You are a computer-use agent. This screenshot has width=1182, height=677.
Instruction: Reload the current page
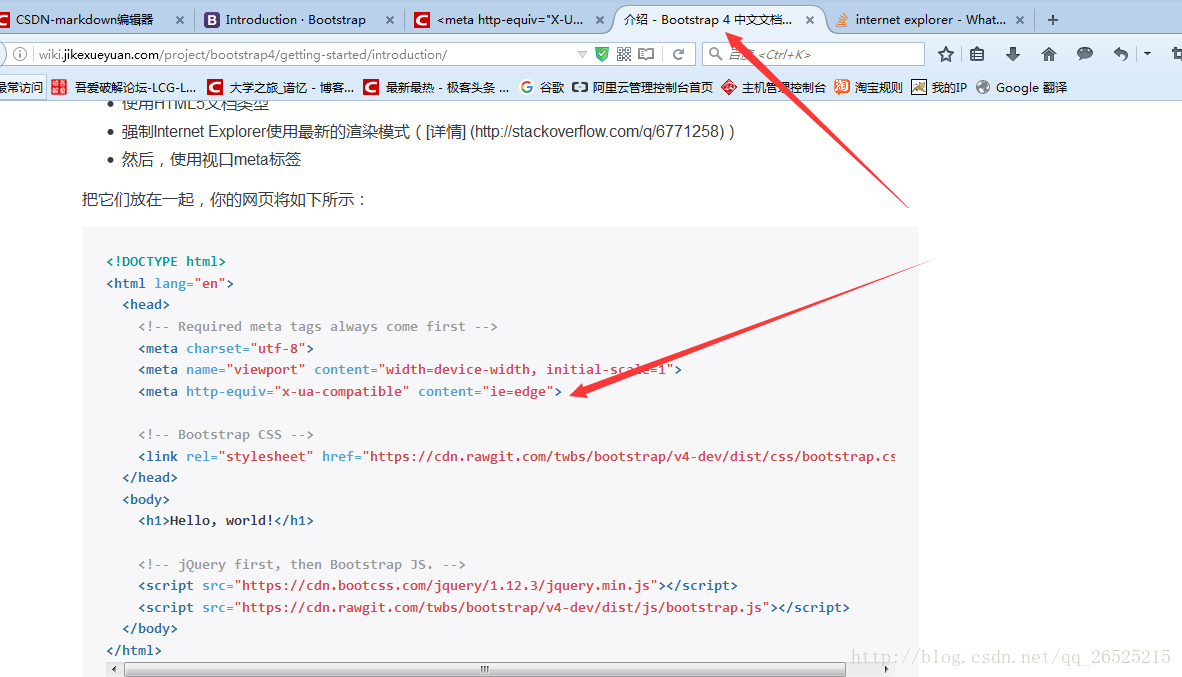(x=678, y=54)
